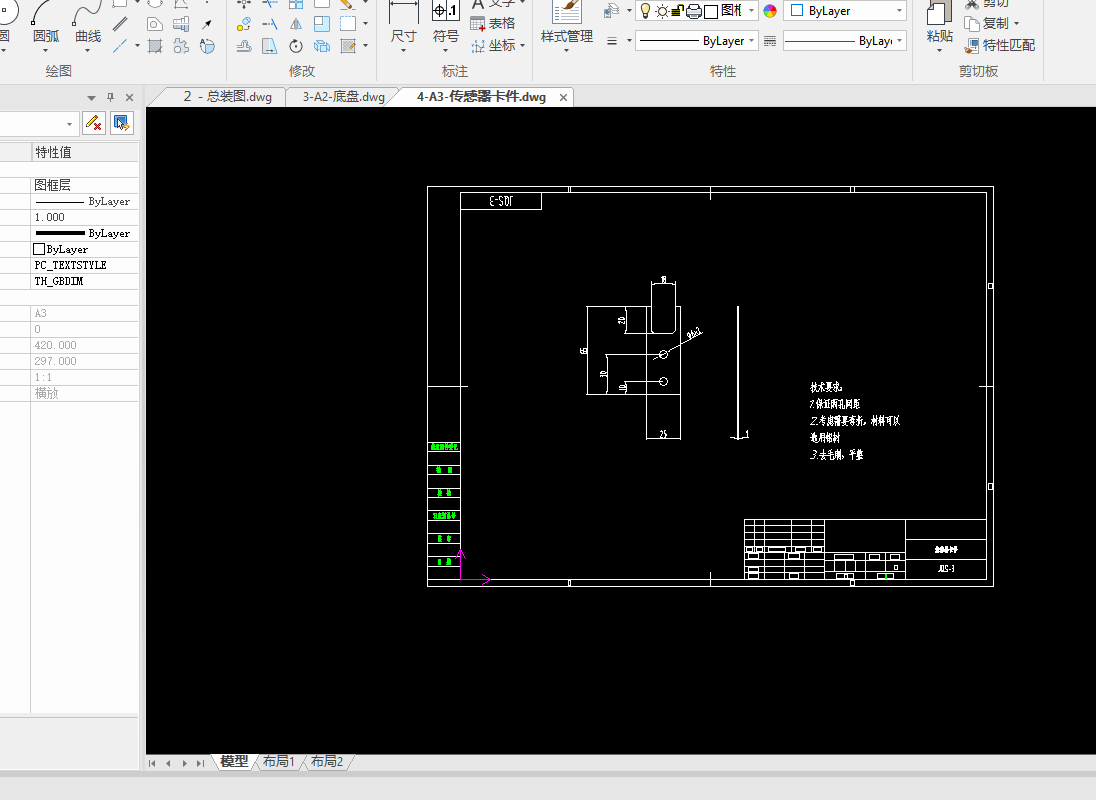The image size is (1096, 800).
Task: Open the color ByLayer dropdown
Action: click(899, 10)
